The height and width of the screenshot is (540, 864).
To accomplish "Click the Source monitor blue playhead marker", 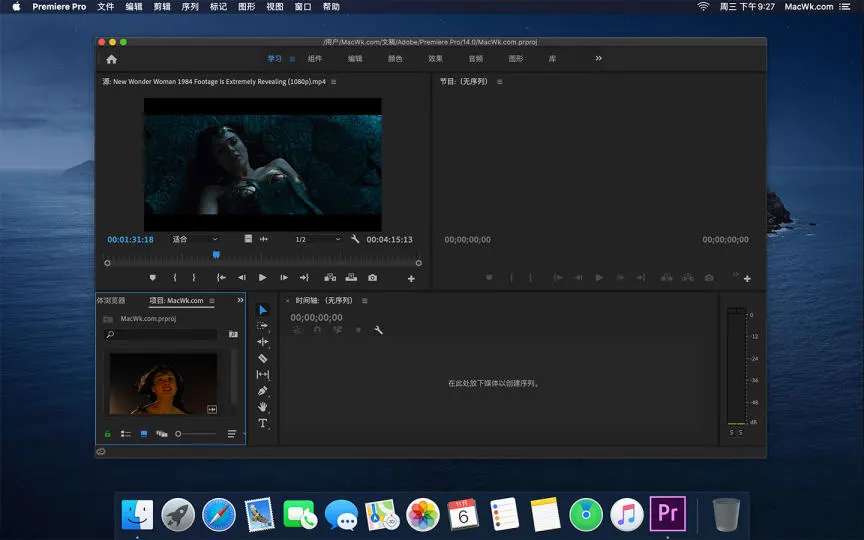I will [x=216, y=255].
